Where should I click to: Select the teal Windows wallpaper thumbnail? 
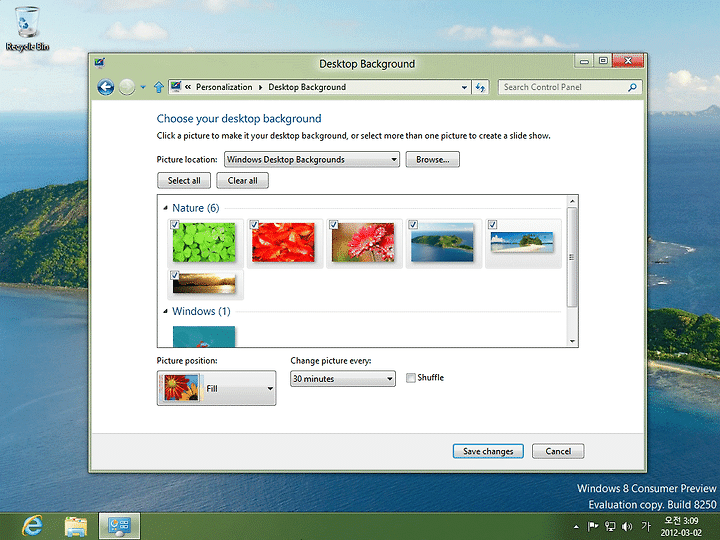(204, 336)
